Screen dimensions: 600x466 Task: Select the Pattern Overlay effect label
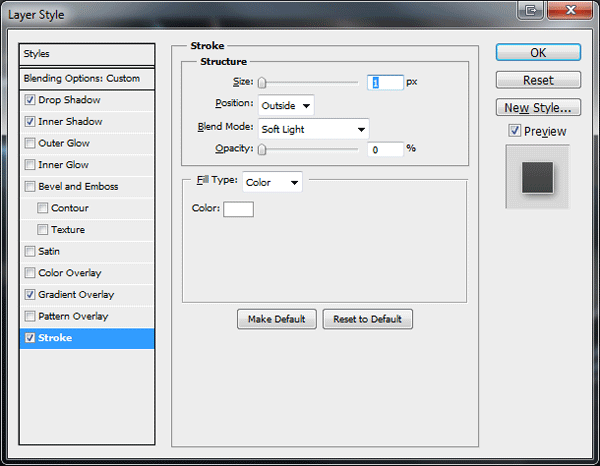(73, 316)
